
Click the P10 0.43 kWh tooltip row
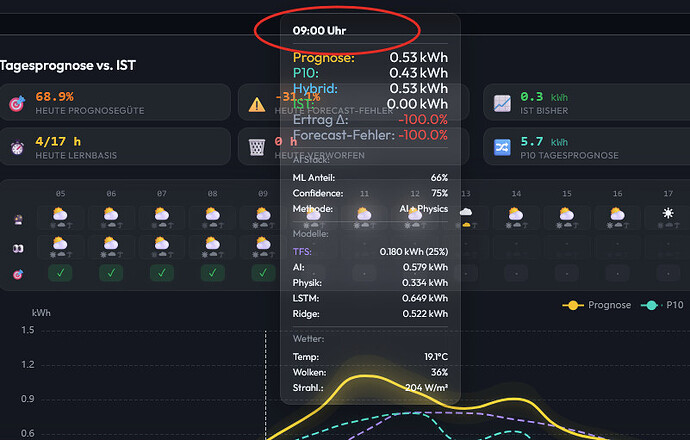pyautogui.click(x=370, y=73)
